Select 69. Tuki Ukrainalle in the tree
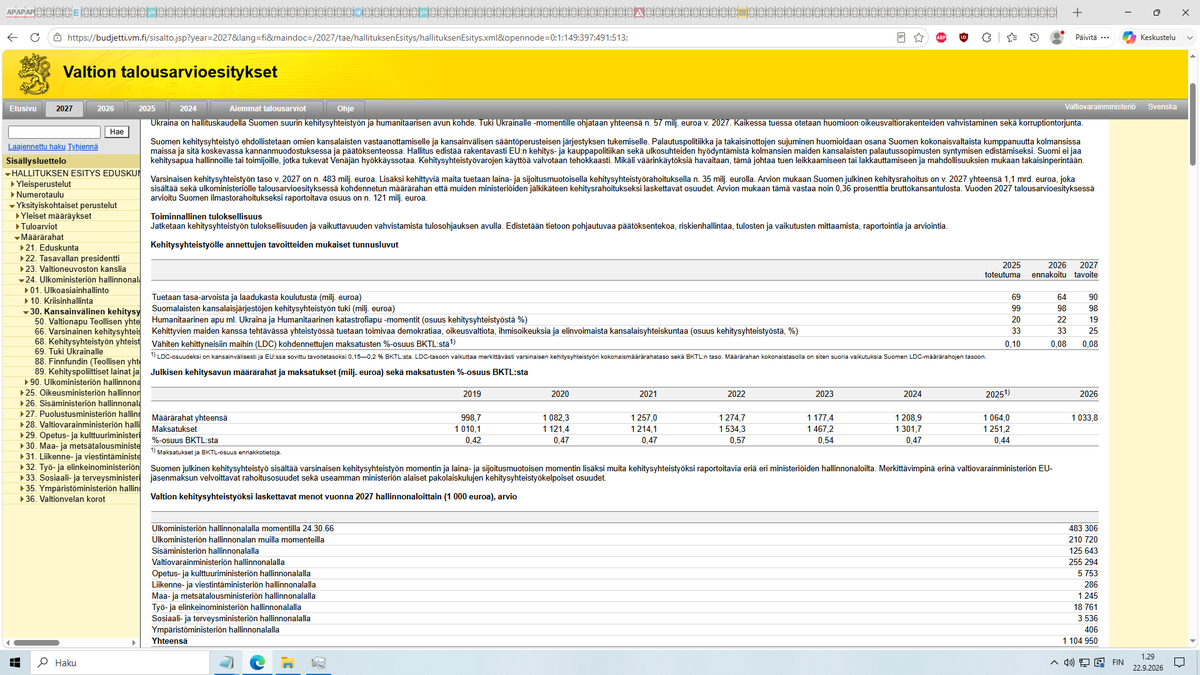The height and width of the screenshot is (675, 1200). (68, 352)
